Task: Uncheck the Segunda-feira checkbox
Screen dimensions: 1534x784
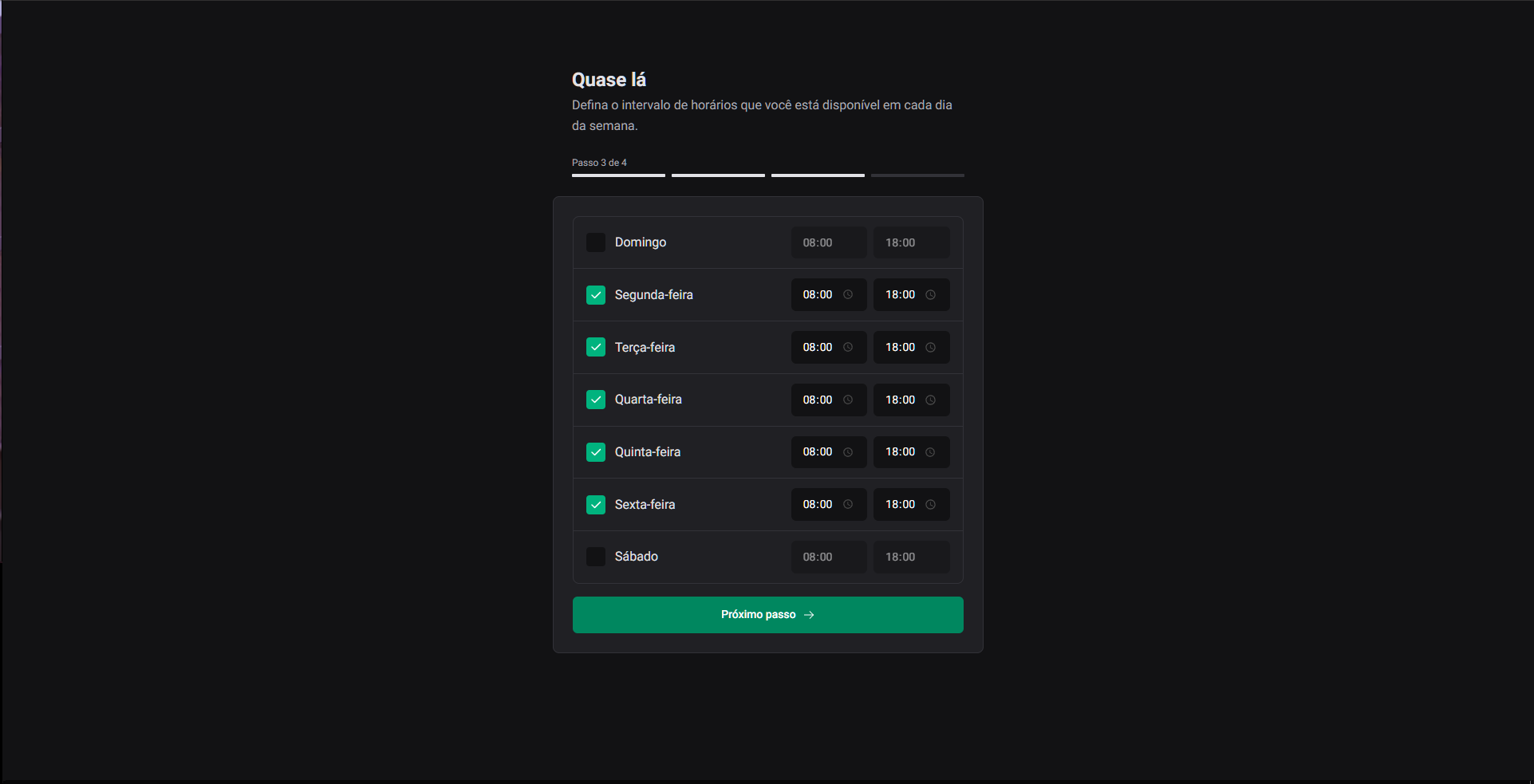Action: [x=596, y=295]
